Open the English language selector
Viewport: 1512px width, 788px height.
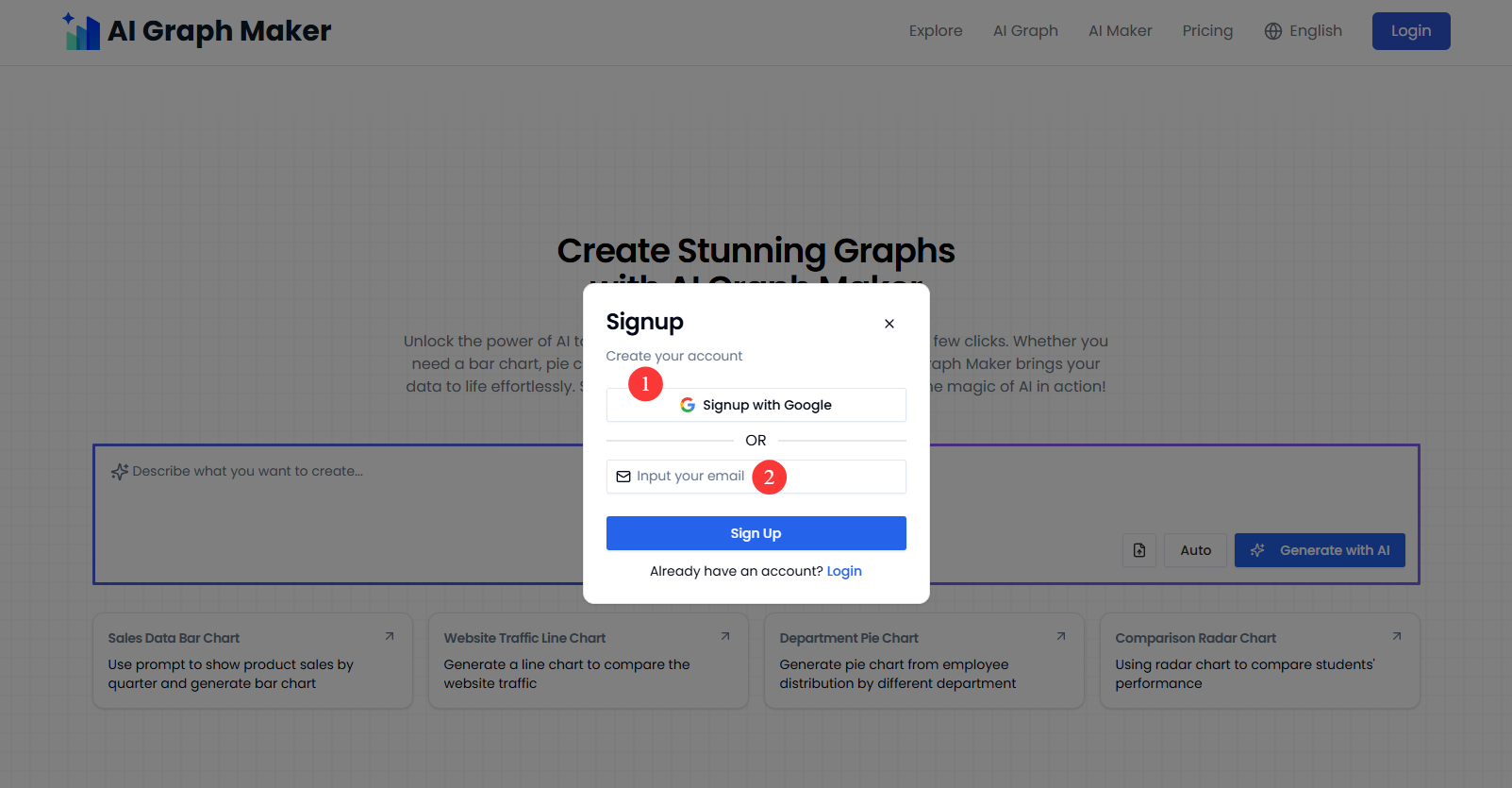pyautogui.click(x=1303, y=31)
